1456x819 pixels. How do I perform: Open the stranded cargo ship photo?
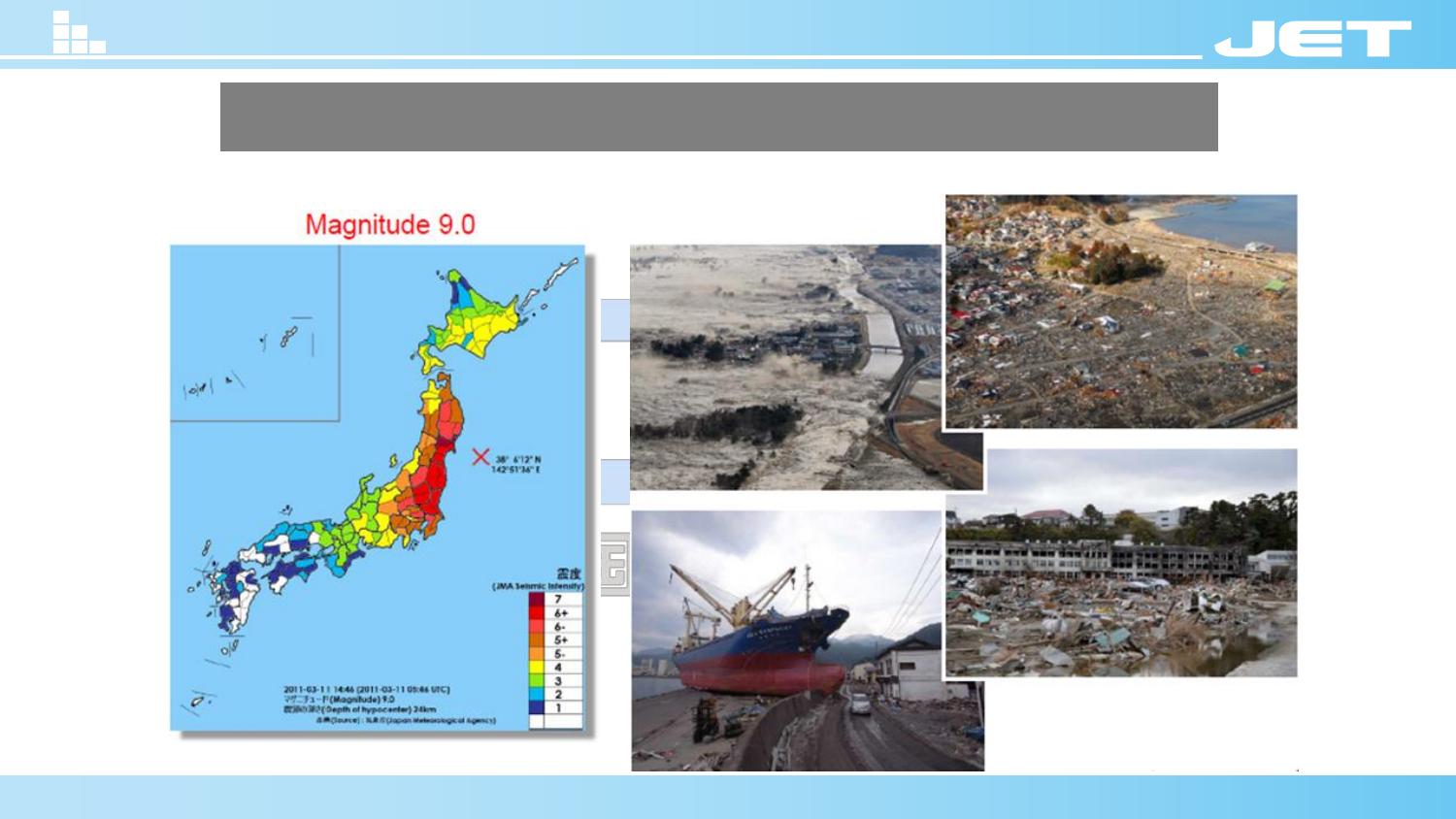pyautogui.click(x=808, y=641)
